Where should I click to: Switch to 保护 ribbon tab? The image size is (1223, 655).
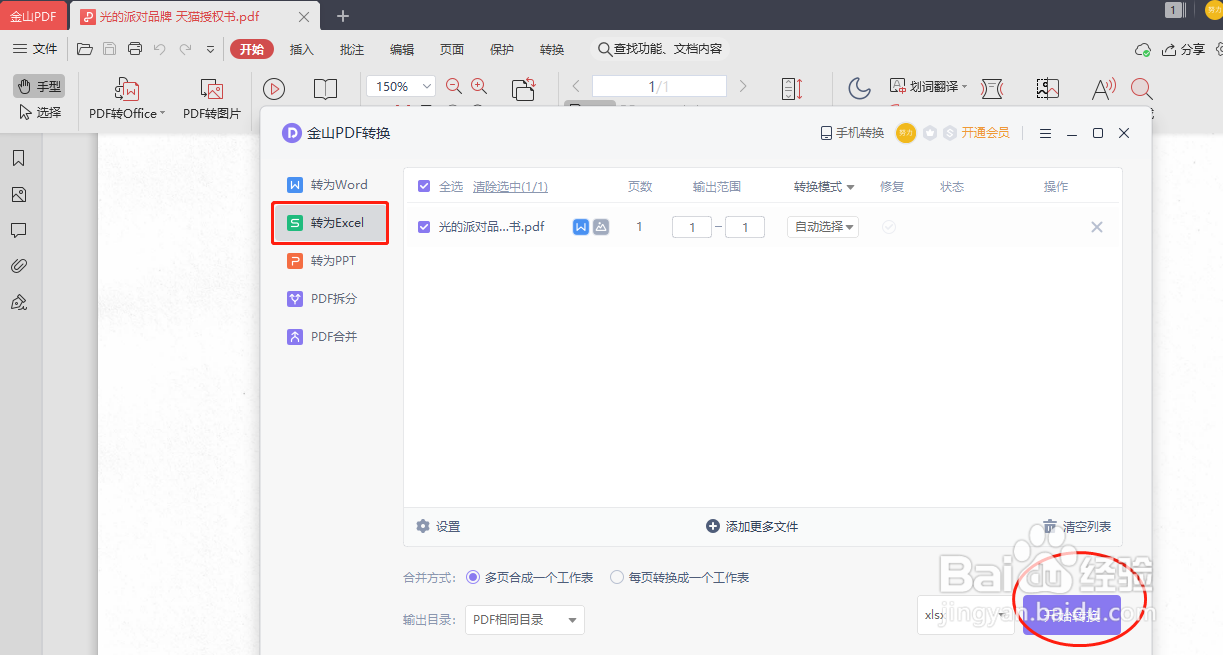[502, 50]
